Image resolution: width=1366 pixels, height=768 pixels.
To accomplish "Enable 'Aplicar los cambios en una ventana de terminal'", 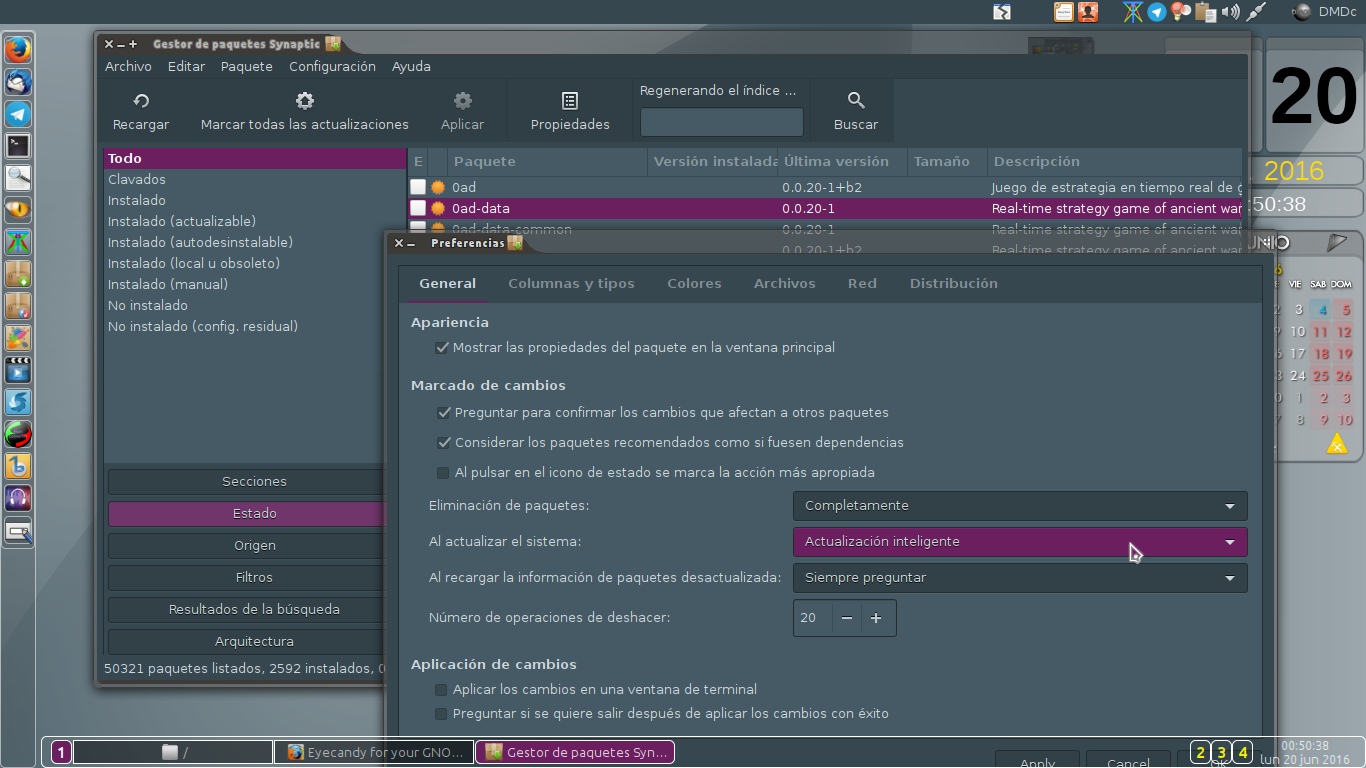I will tap(441, 689).
